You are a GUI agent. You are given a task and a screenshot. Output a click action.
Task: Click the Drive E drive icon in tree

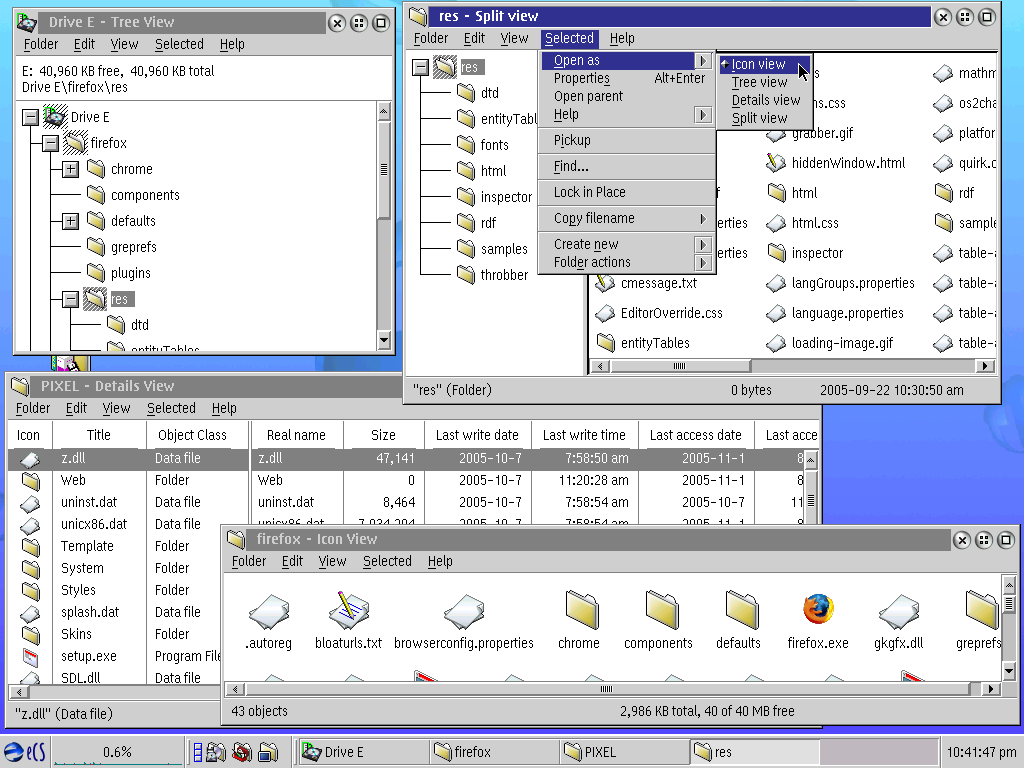click(x=55, y=117)
